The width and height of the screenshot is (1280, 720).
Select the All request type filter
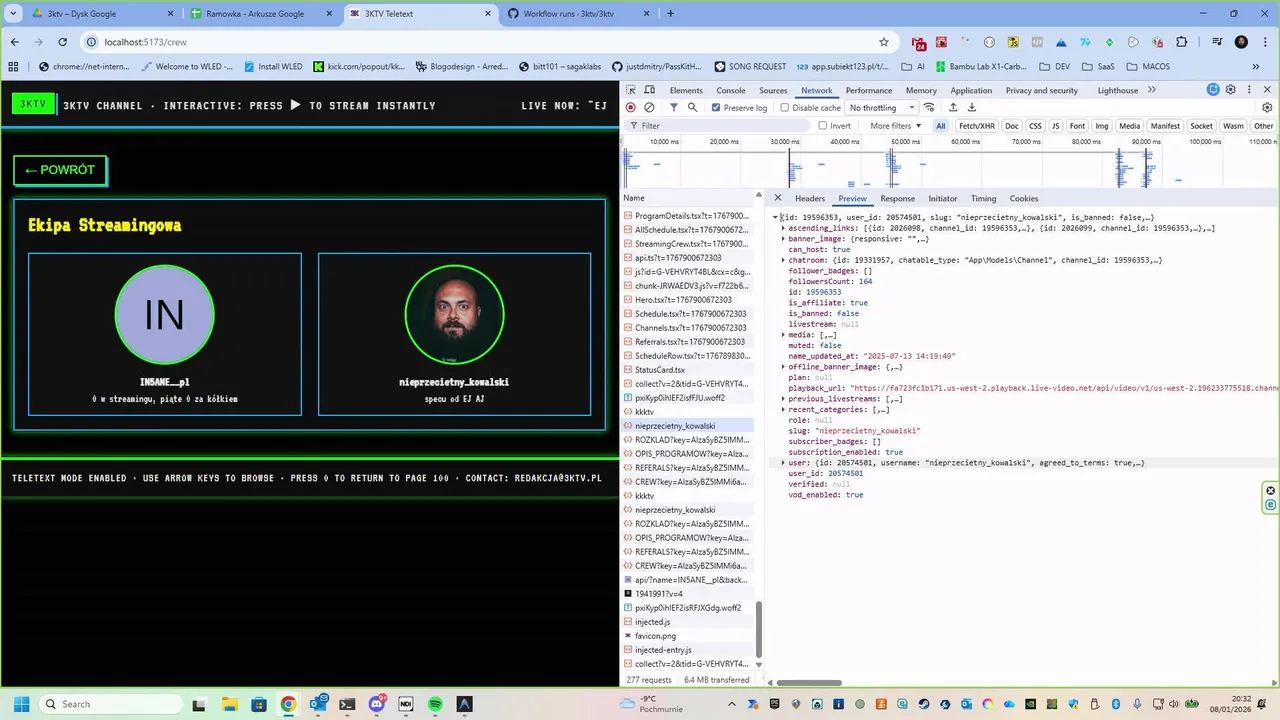coord(941,126)
